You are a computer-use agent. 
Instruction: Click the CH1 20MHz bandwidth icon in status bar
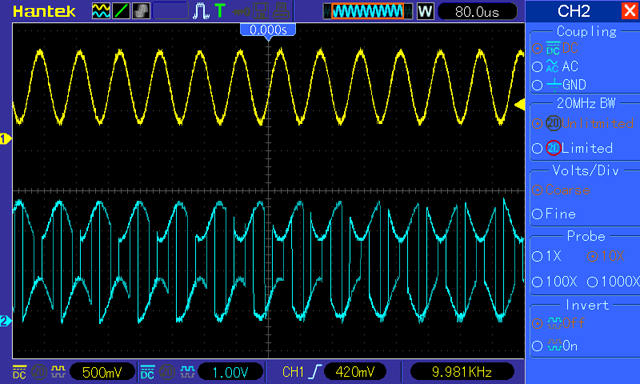[x=39, y=372]
